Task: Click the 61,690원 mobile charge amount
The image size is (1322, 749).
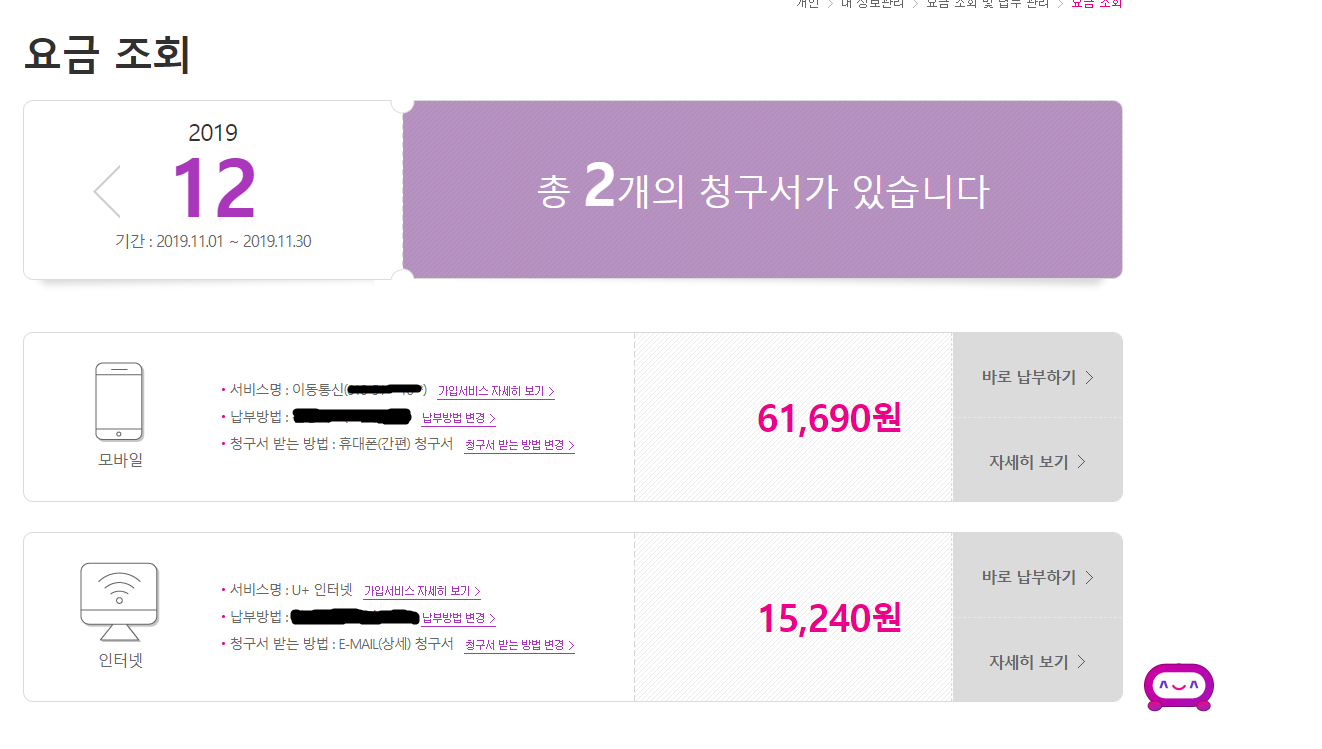Action: tap(829, 418)
